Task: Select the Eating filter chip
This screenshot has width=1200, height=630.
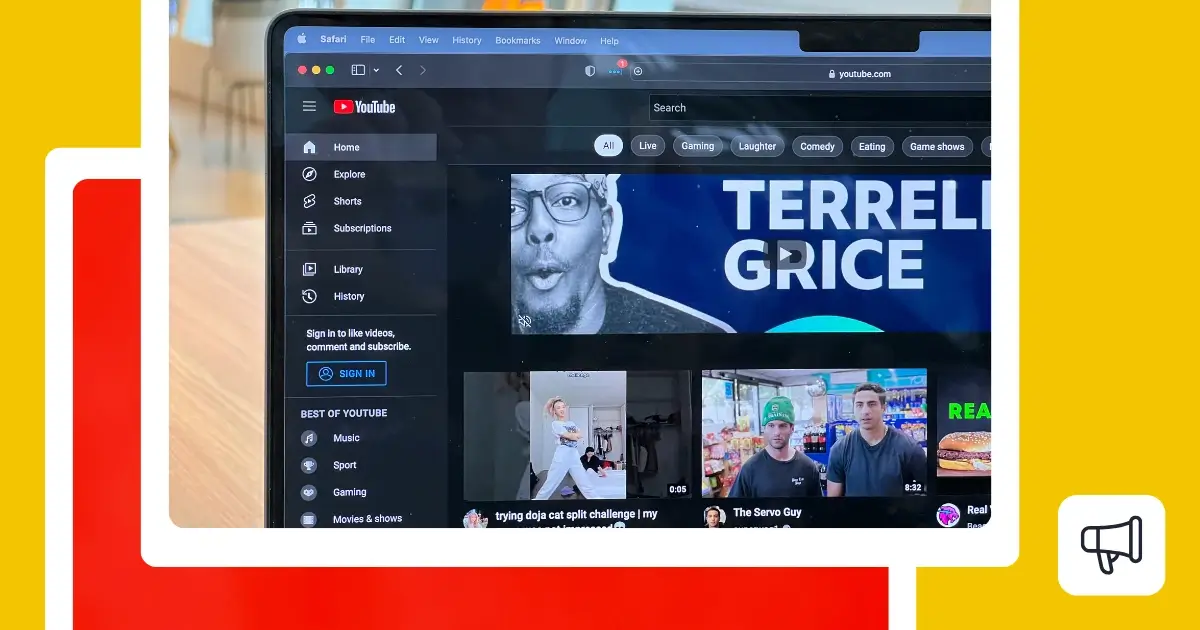Action: [x=872, y=146]
